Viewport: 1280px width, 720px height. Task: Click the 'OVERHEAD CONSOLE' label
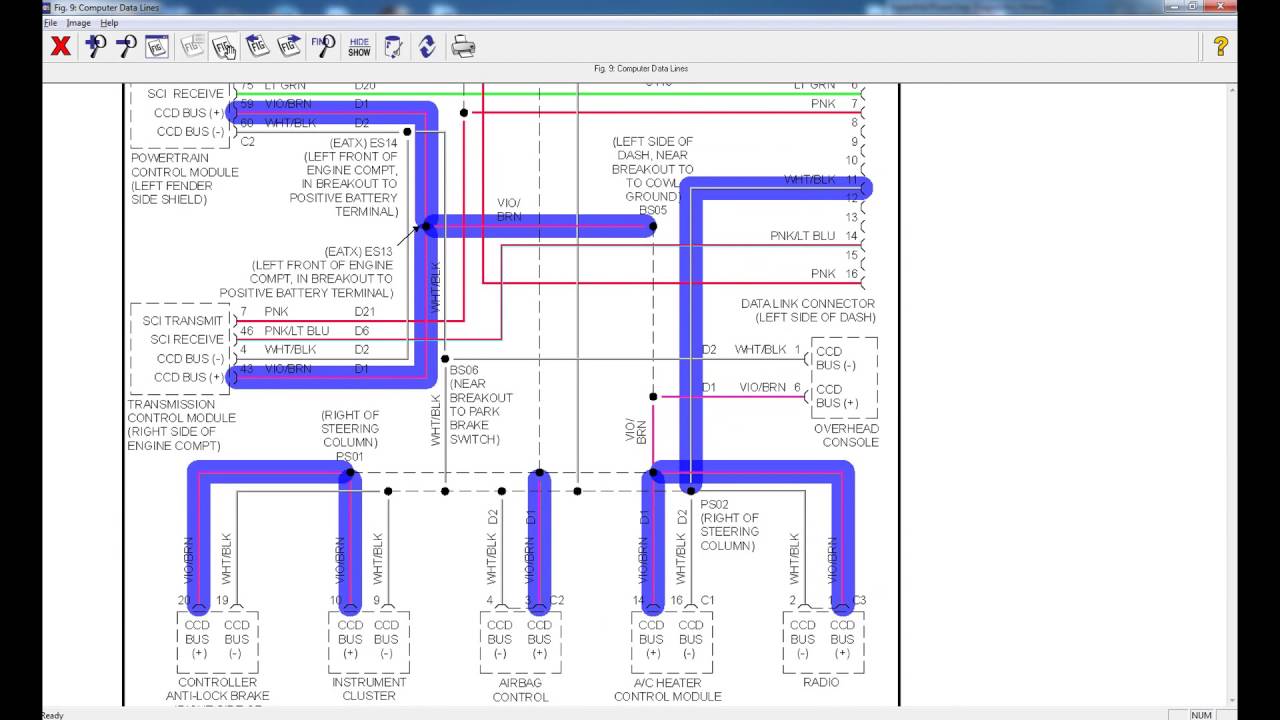coord(846,435)
